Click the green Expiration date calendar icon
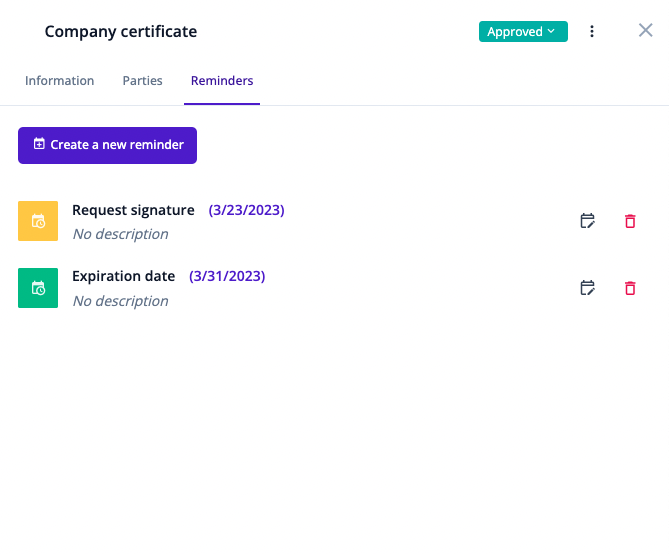The image size is (669, 554). 38,288
